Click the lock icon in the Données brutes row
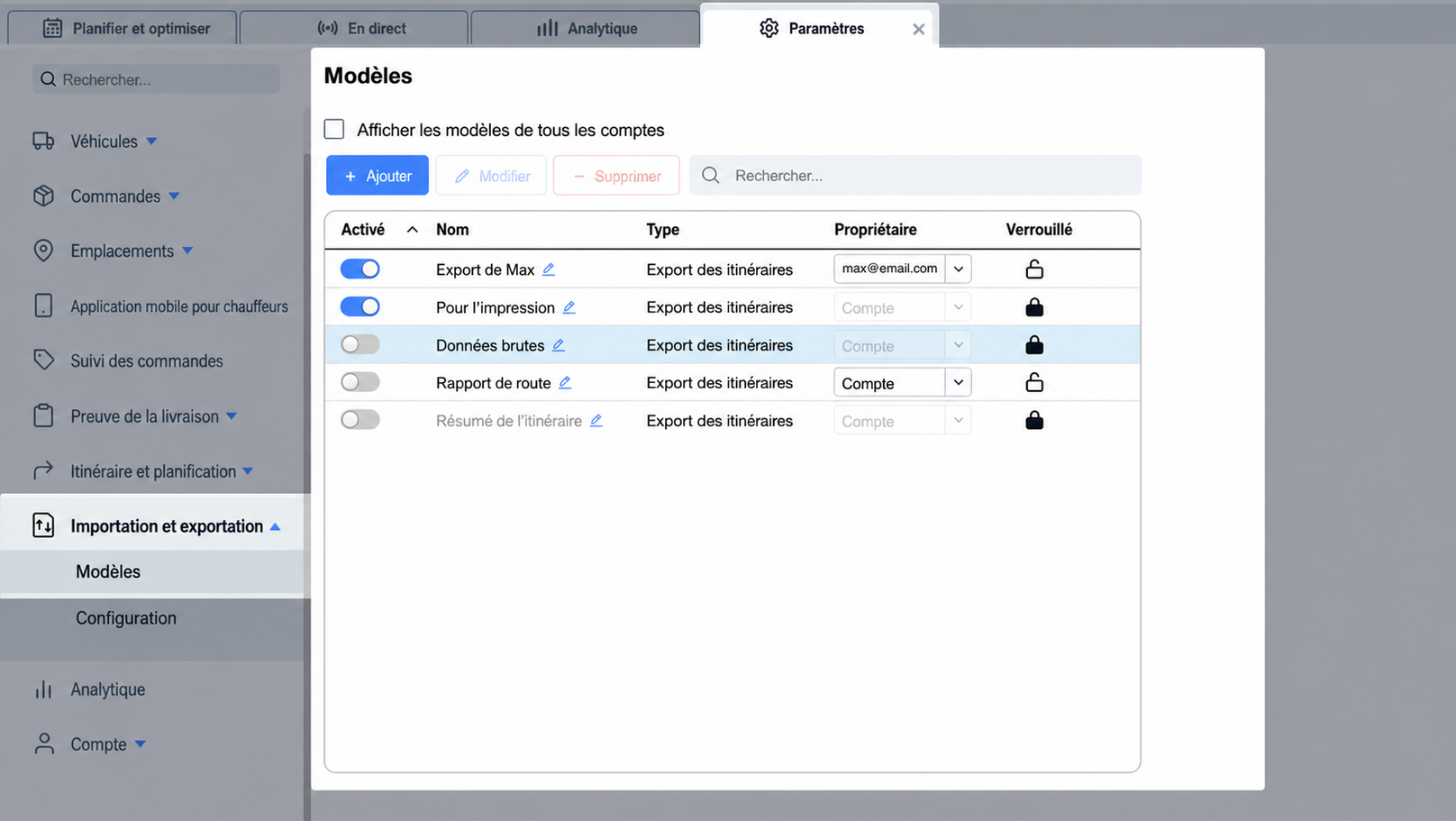Image resolution: width=1456 pixels, height=821 pixels. (x=1034, y=345)
